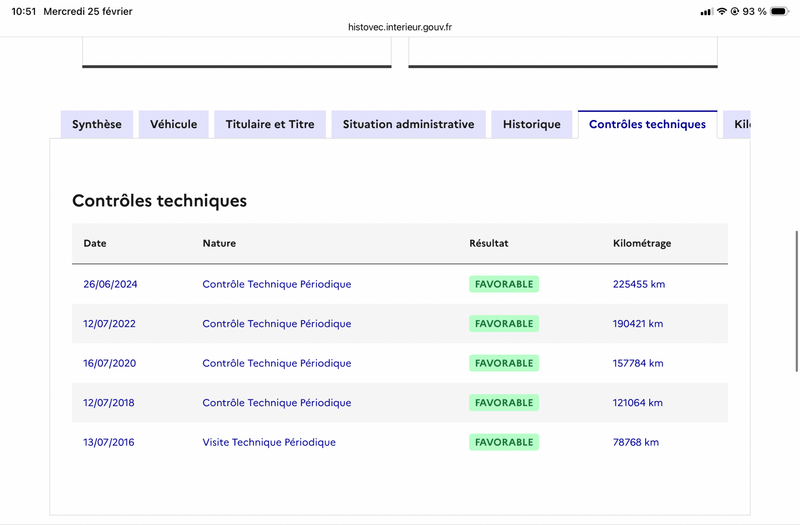Open the Historique tab
800x525 pixels.
click(531, 125)
